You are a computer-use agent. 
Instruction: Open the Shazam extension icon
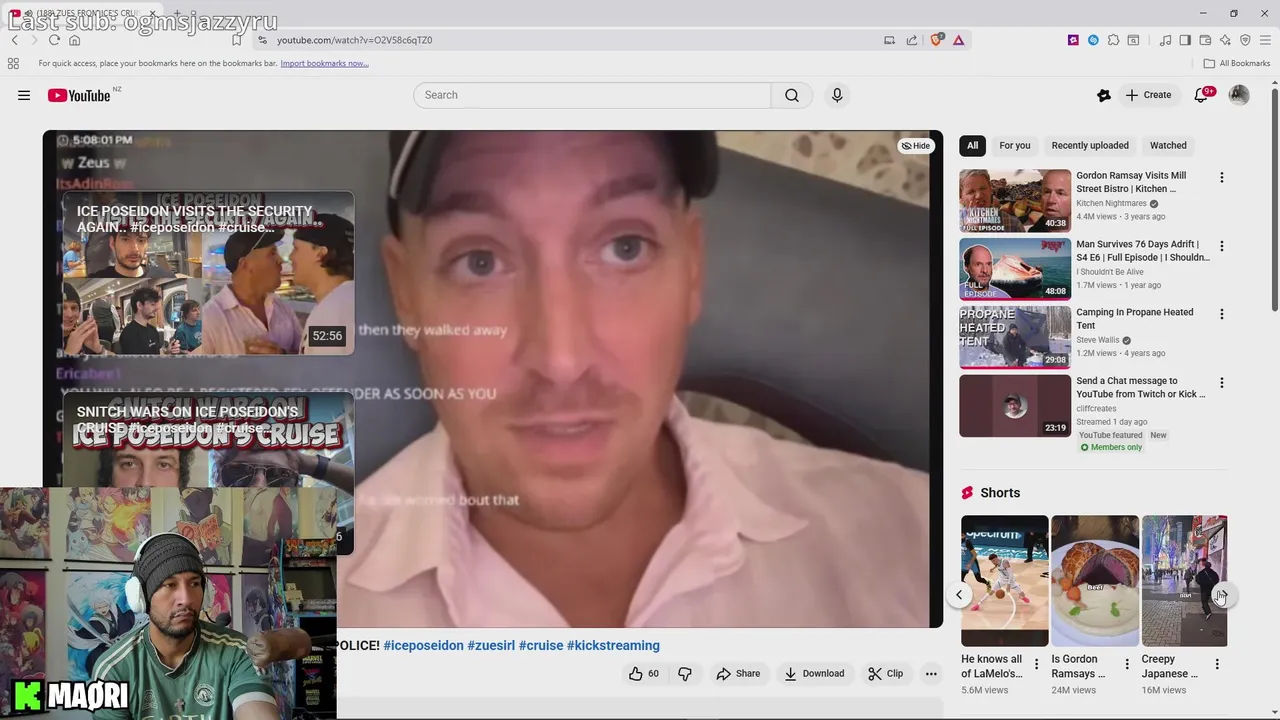coord(1093,40)
